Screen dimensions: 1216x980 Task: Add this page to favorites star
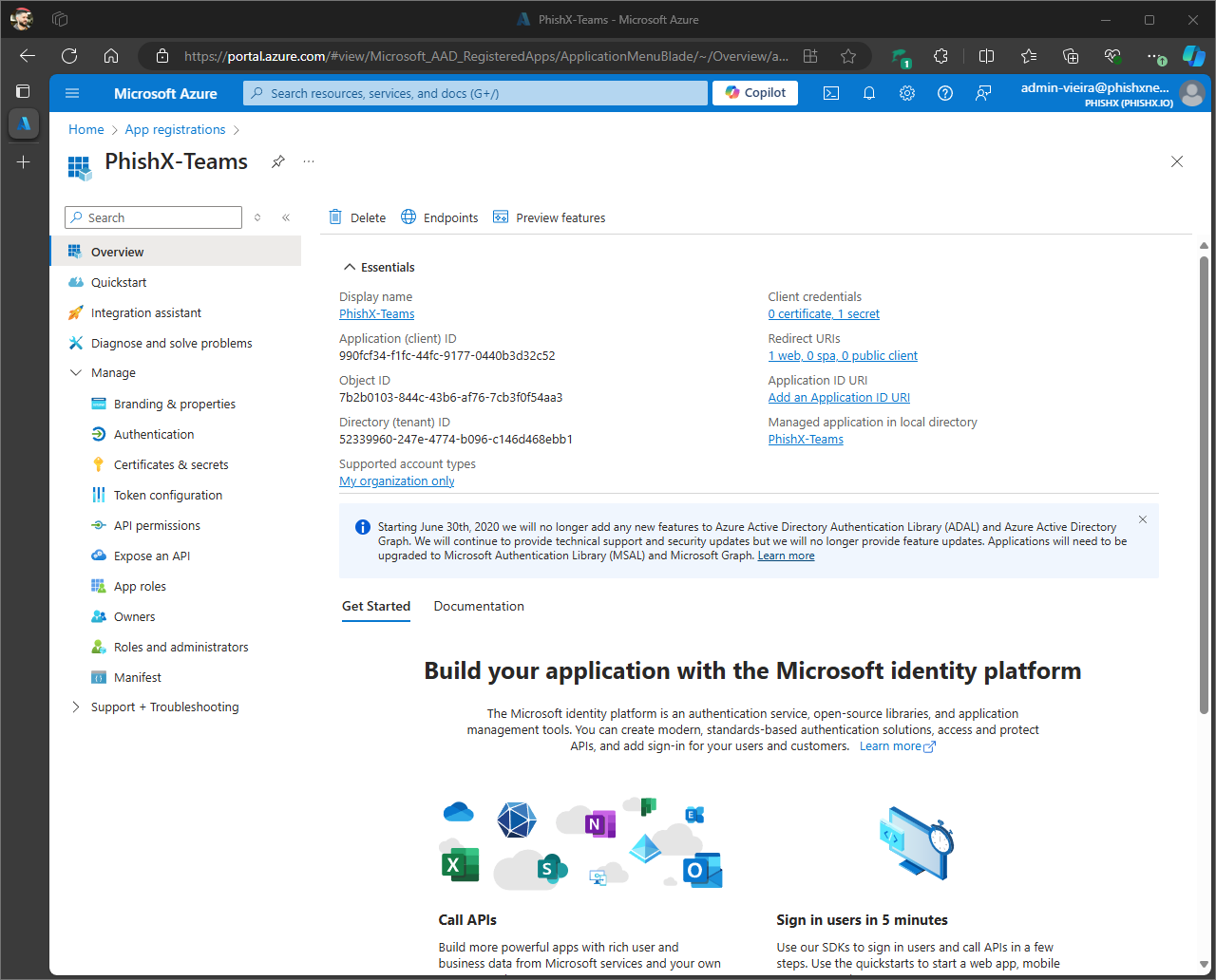click(848, 56)
